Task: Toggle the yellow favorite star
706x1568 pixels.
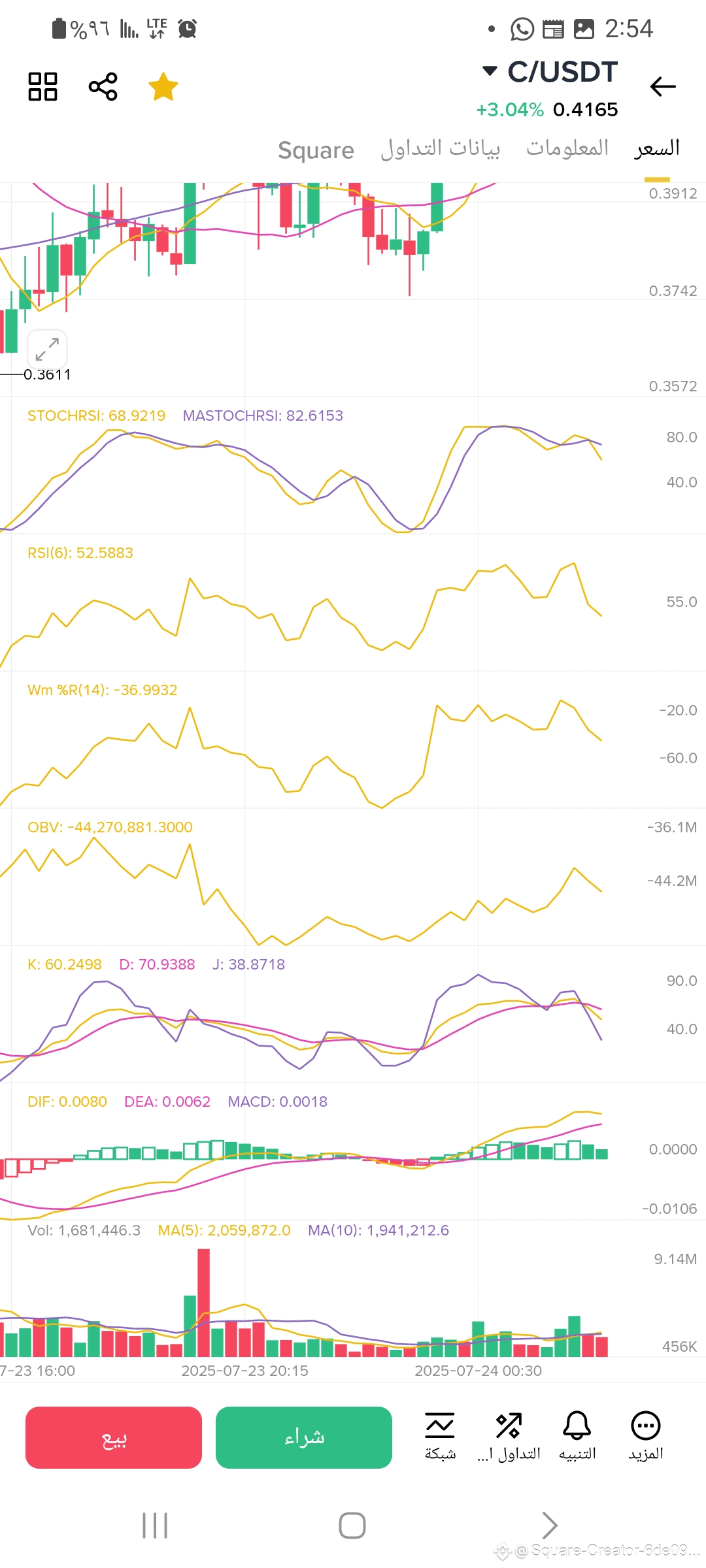Action: [163, 86]
